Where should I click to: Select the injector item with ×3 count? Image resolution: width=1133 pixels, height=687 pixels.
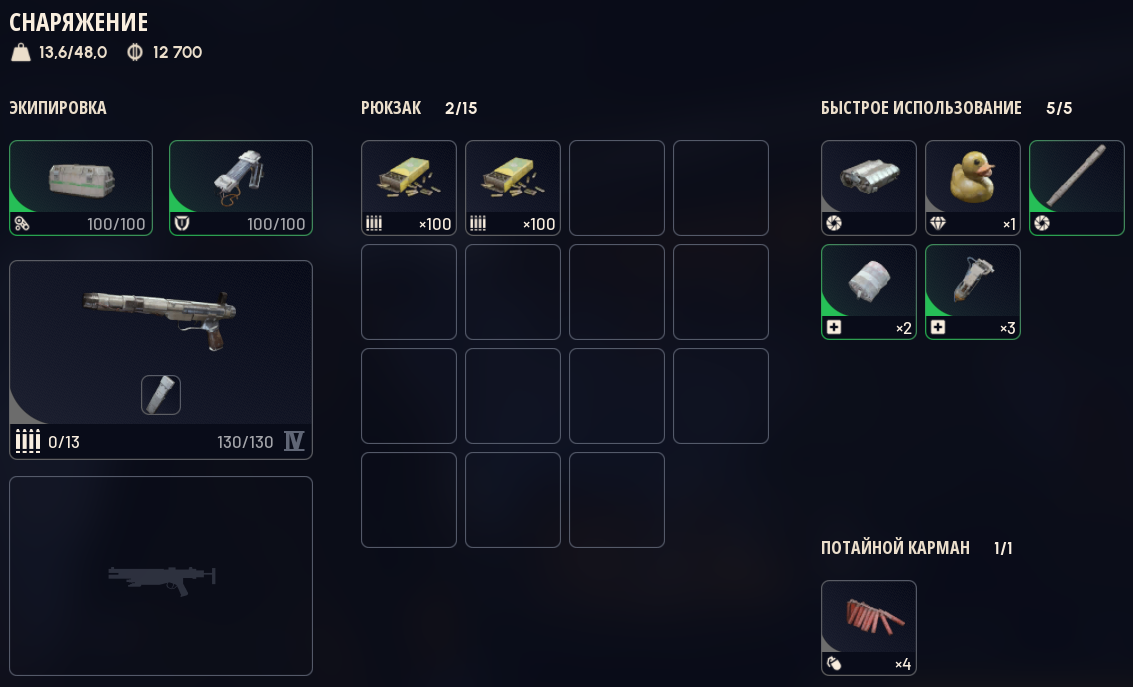(x=973, y=292)
